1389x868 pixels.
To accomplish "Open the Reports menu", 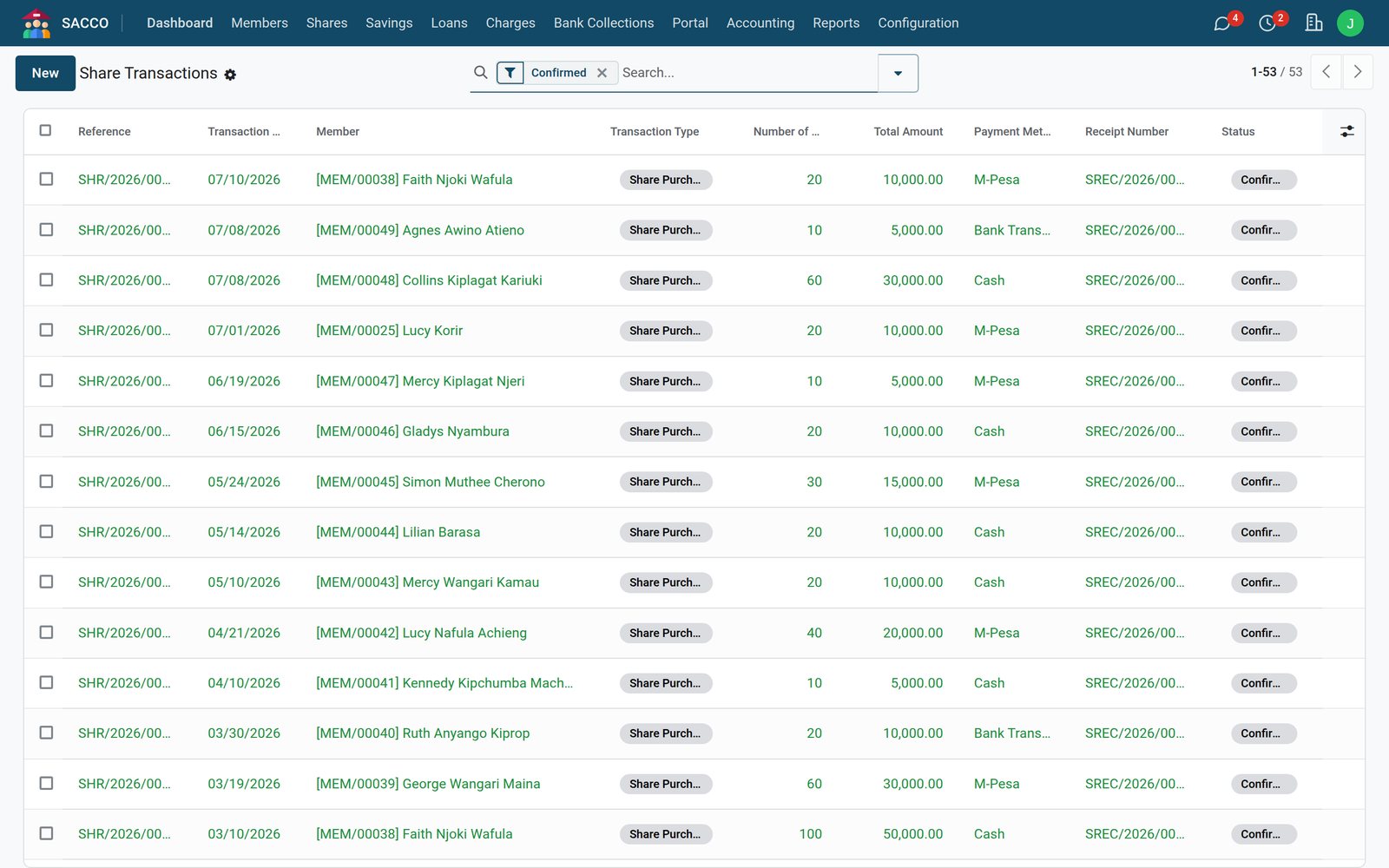I will click(836, 23).
